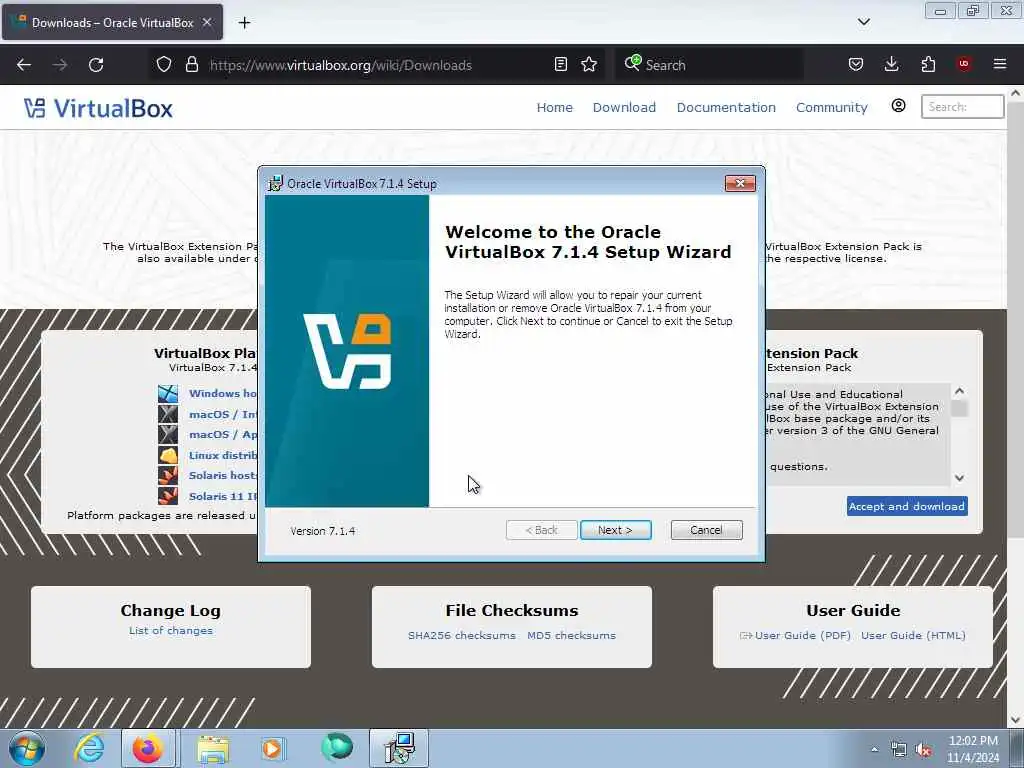This screenshot has height=768, width=1024.
Task: Open the SHA256 checksums link
Action: pyautogui.click(x=462, y=635)
